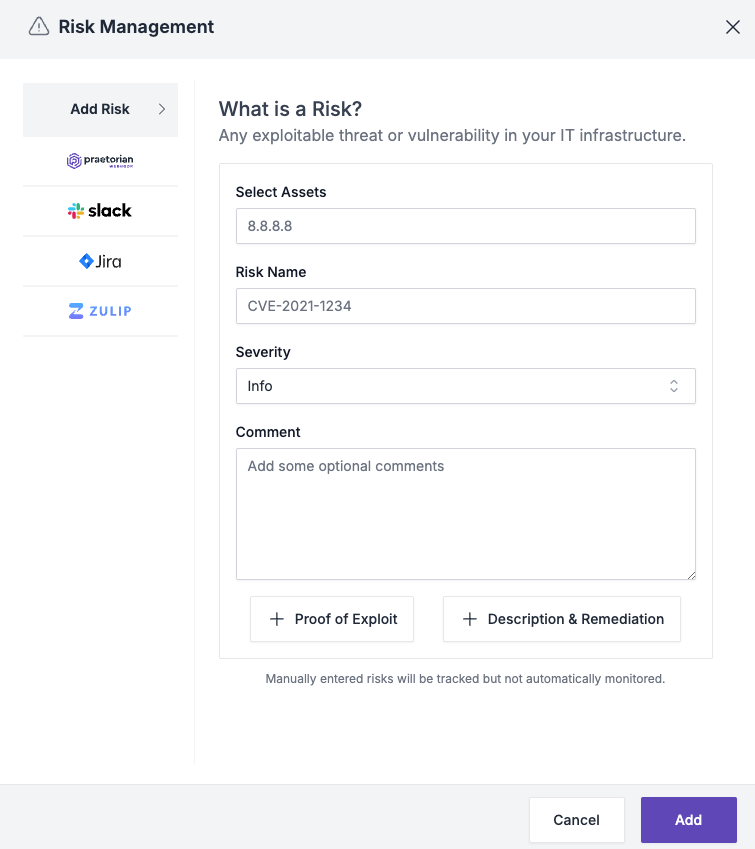Click Cancel to dismiss the form
Screen dimensions: 755x849
click(x=576, y=819)
